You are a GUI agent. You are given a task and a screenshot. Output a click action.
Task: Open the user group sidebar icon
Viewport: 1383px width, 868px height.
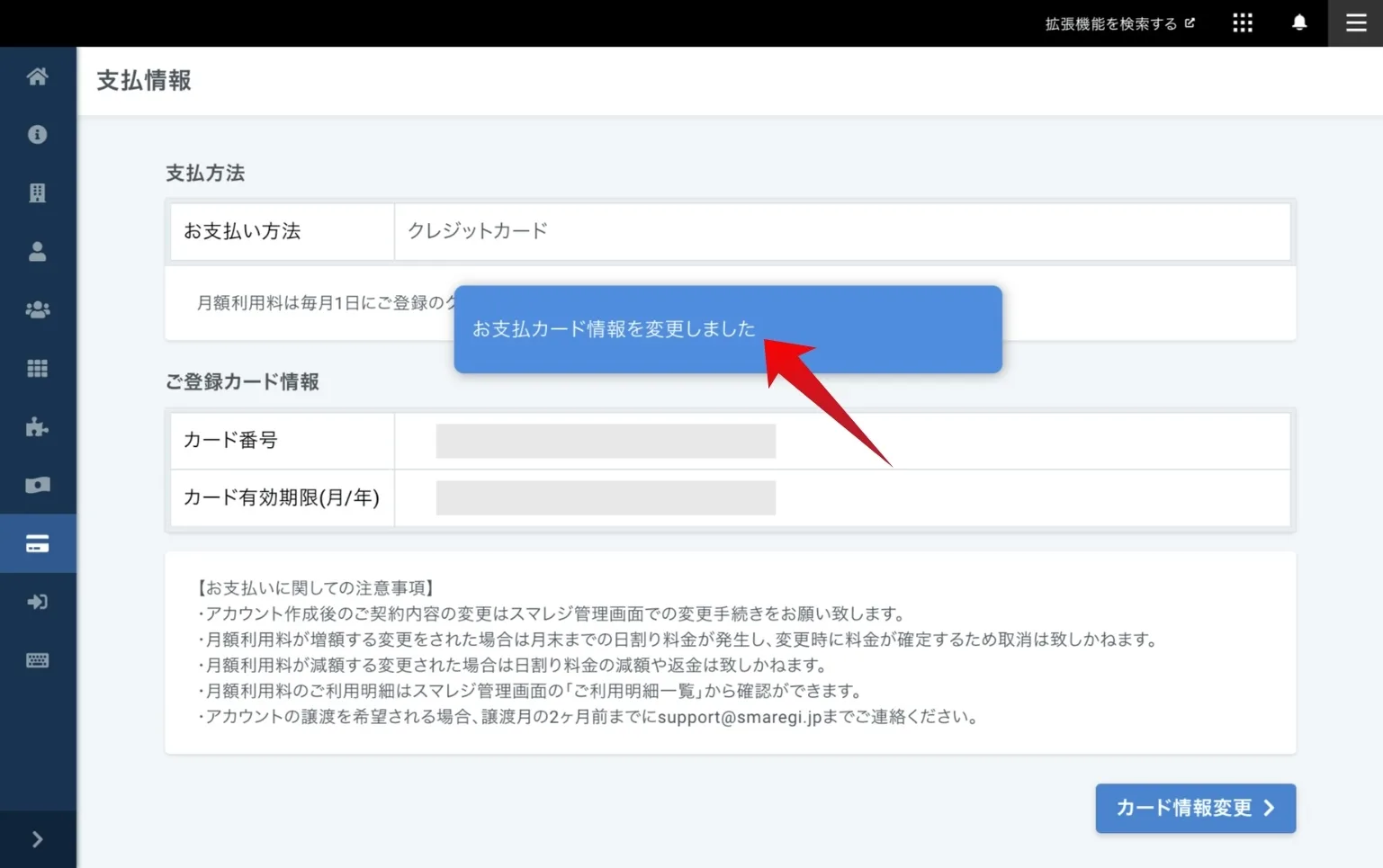37,310
